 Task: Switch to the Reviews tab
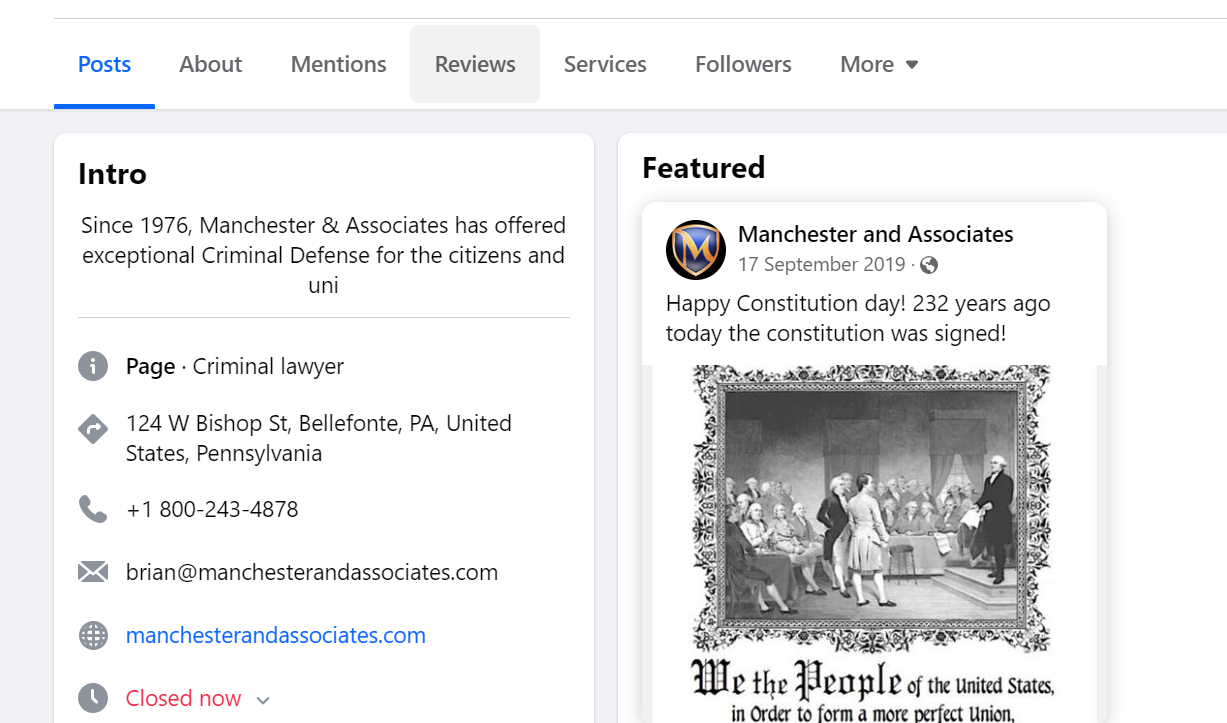474,63
